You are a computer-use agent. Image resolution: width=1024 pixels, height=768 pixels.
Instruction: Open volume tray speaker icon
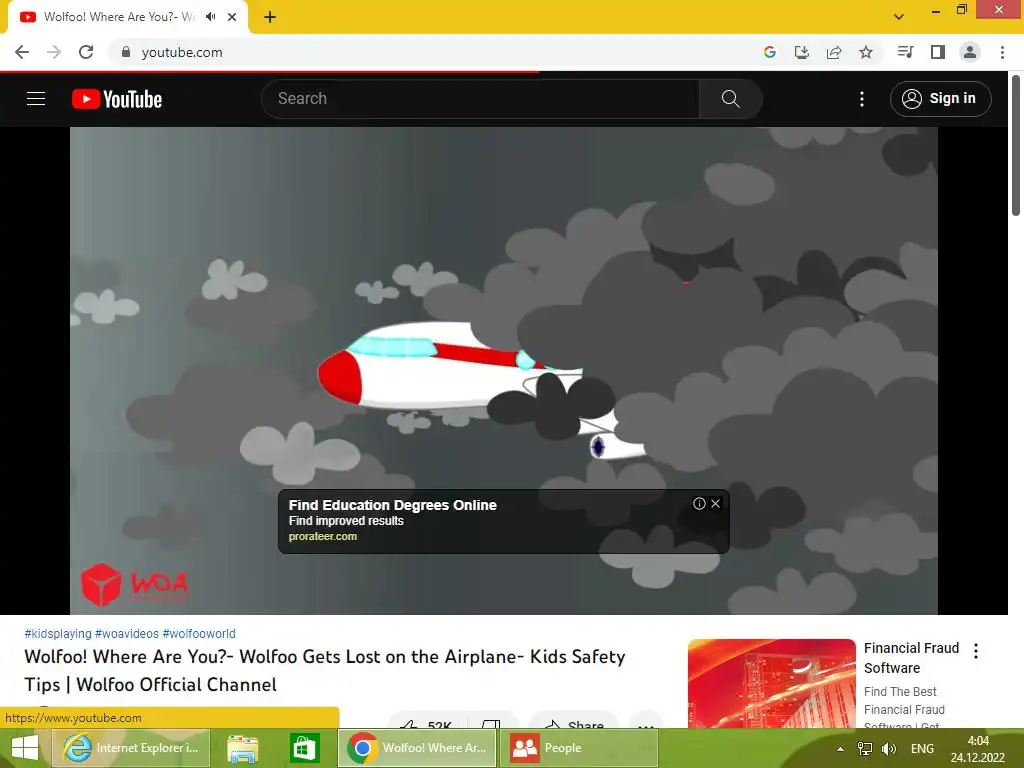point(889,749)
